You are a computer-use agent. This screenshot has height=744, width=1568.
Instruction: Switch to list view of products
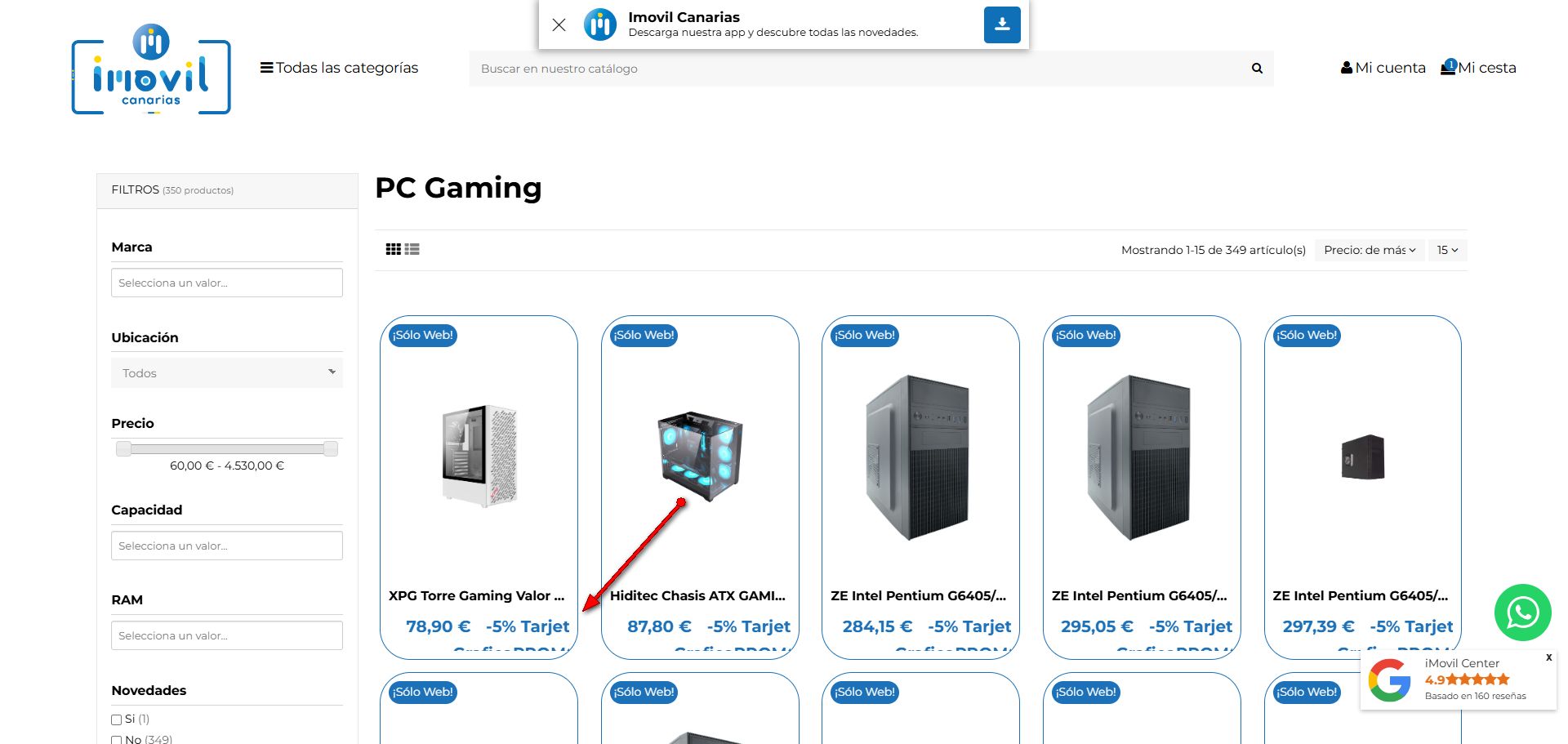(412, 250)
